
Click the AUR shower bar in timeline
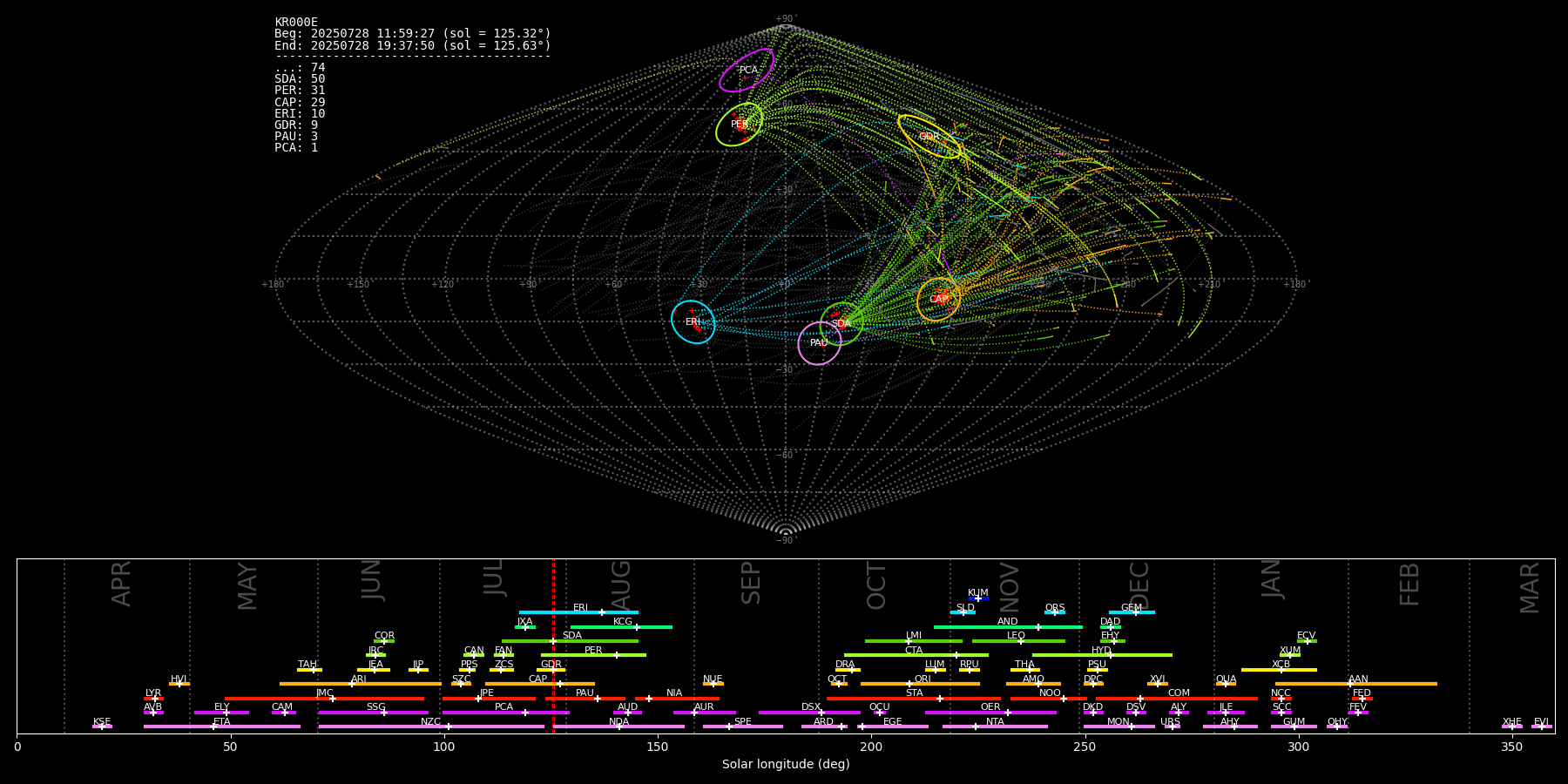click(x=704, y=713)
